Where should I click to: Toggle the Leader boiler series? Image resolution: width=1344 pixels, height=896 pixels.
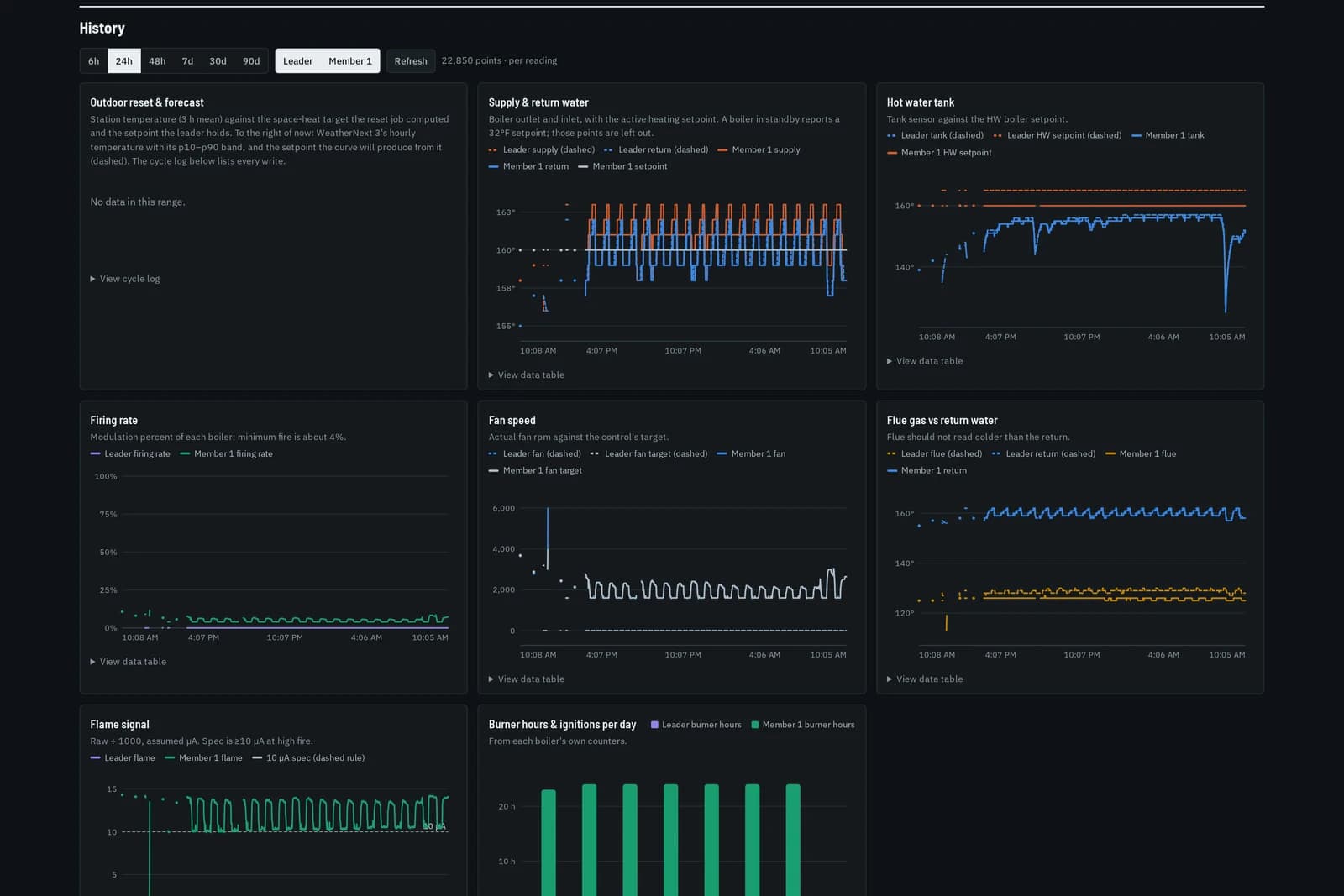(297, 61)
